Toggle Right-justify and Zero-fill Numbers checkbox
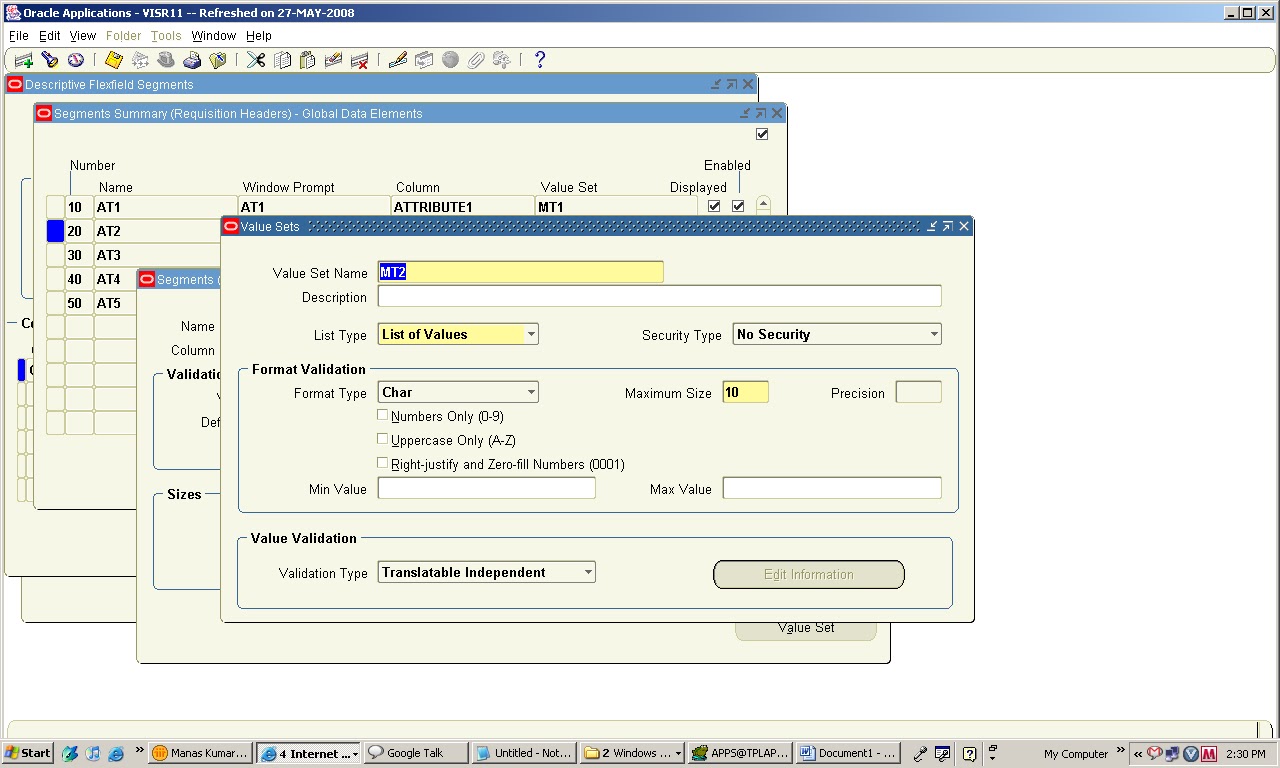This screenshot has width=1280, height=768. 382,463
